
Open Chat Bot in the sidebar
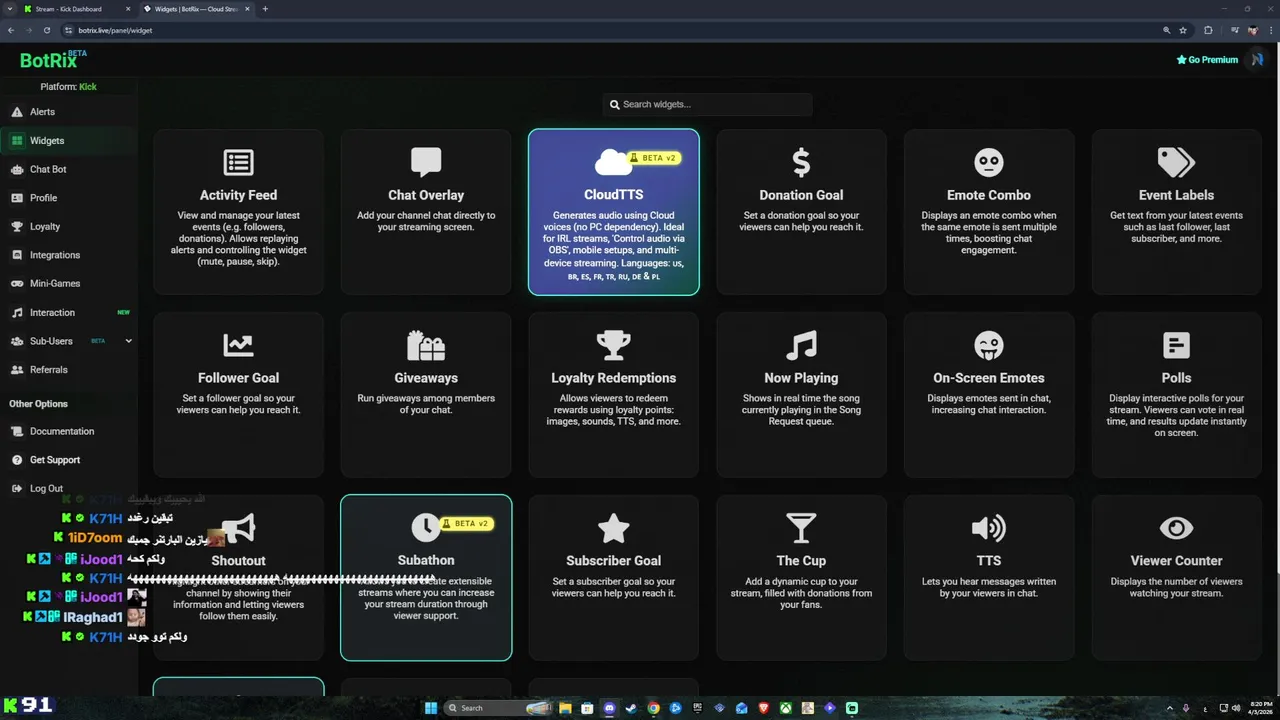(x=69, y=169)
